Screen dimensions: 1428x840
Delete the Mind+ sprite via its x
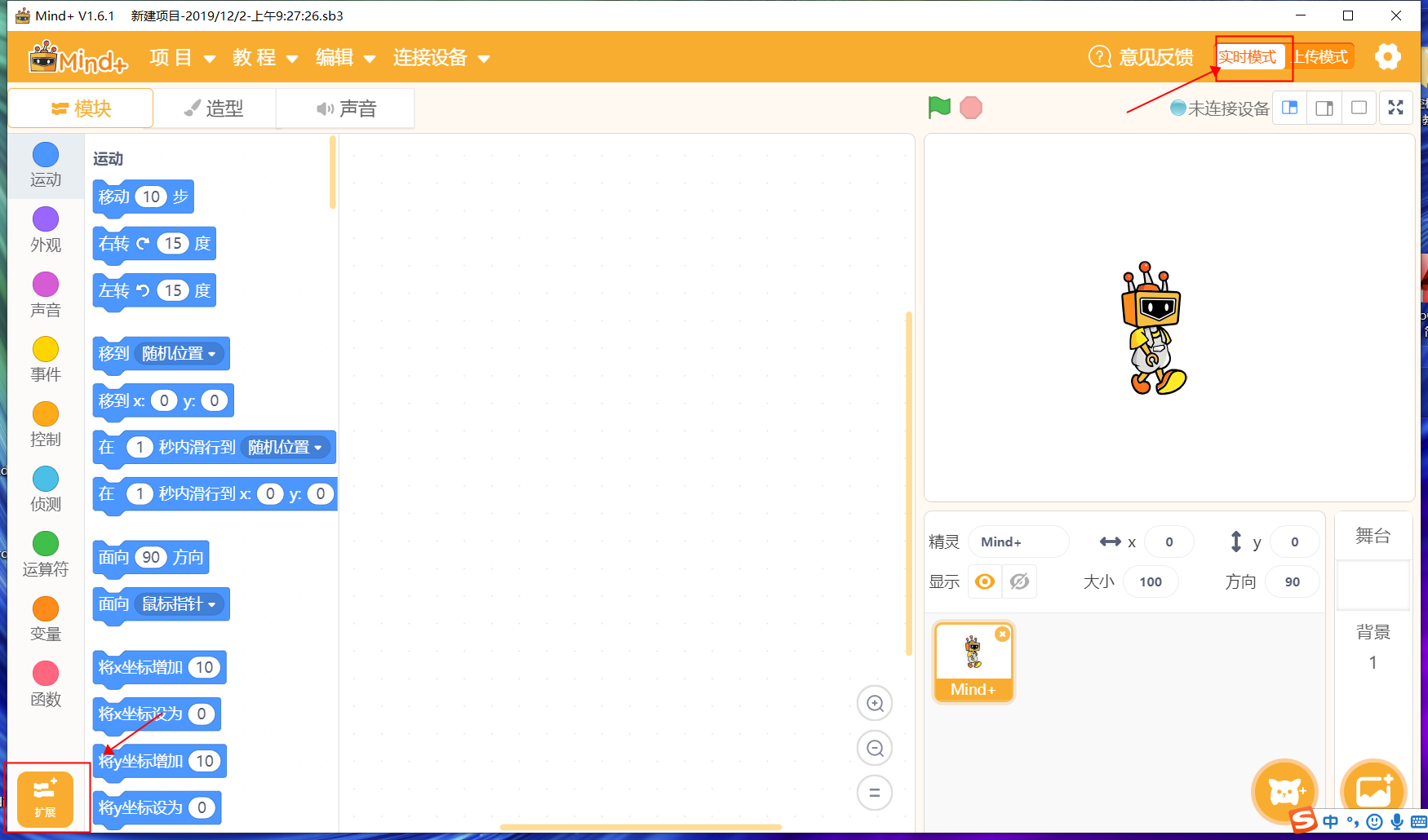[1002, 634]
